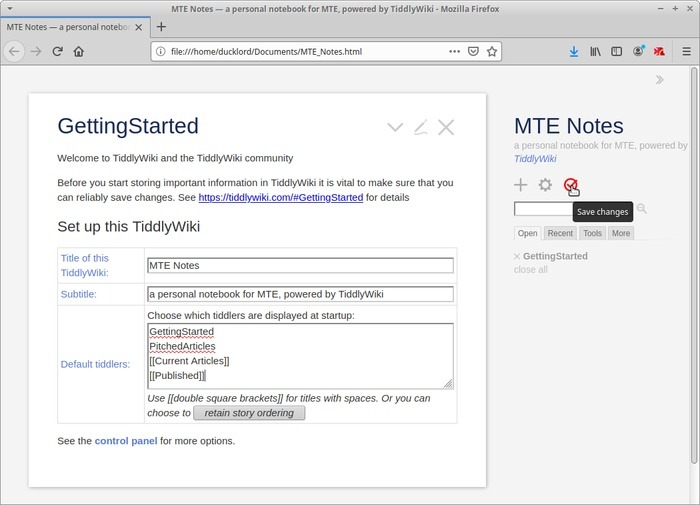Click the [[Current Articles]] line in text area
The width and height of the screenshot is (700, 505).
tap(189, 361)
